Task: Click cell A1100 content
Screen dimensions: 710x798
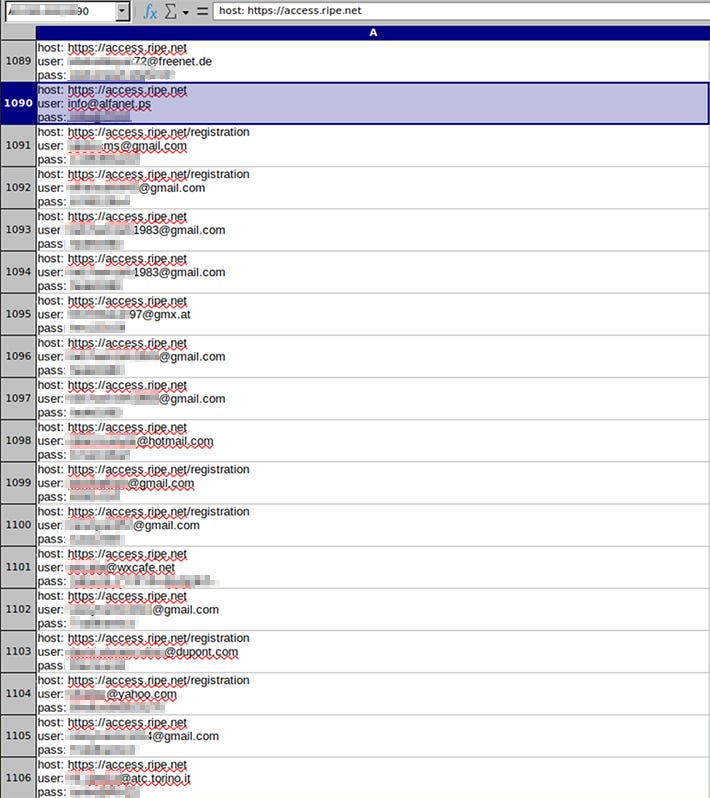Action: click(373, 525)
